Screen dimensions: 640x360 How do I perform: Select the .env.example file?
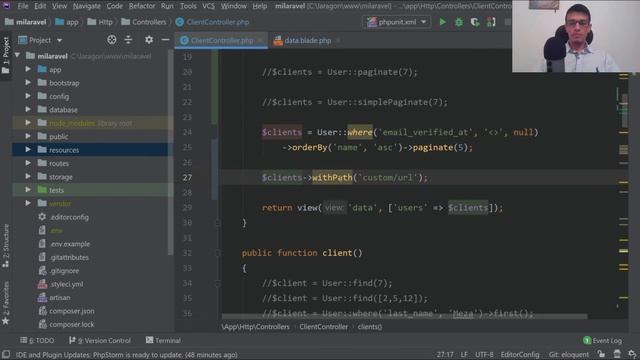(x=69, y=244)
